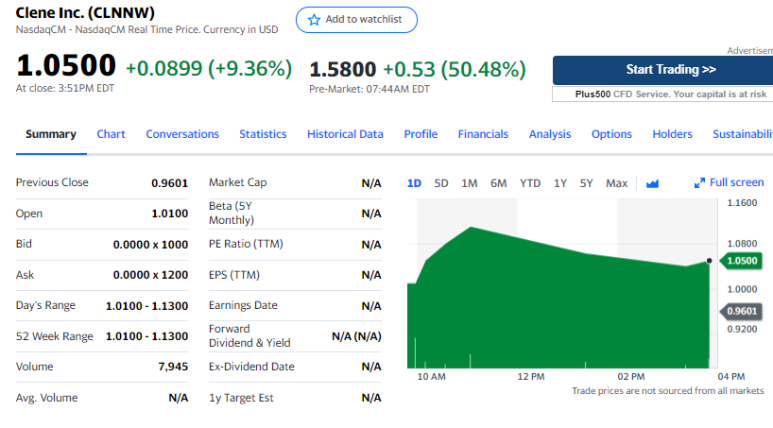
Task: Select the 5D chart range
Action: (x=441, y=183)
